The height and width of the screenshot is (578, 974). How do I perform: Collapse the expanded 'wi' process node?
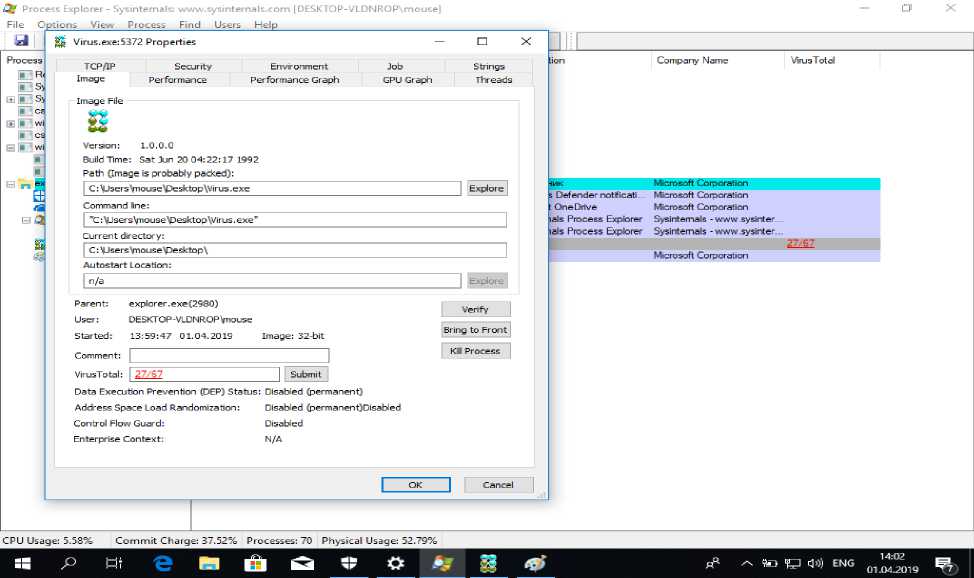click(11, 147)
